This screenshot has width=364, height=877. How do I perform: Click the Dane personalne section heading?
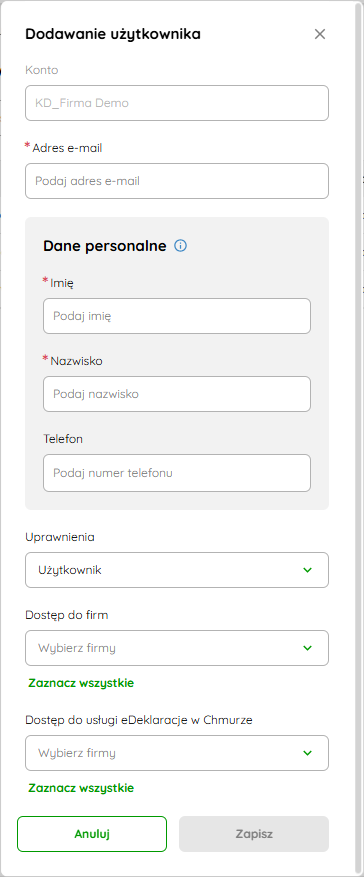(105, 246)
